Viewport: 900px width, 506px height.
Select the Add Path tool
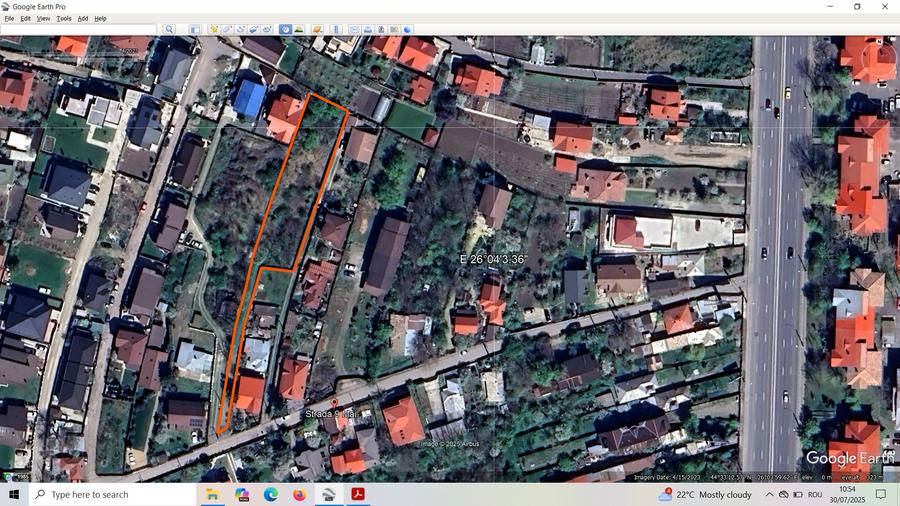pos(240,29)
